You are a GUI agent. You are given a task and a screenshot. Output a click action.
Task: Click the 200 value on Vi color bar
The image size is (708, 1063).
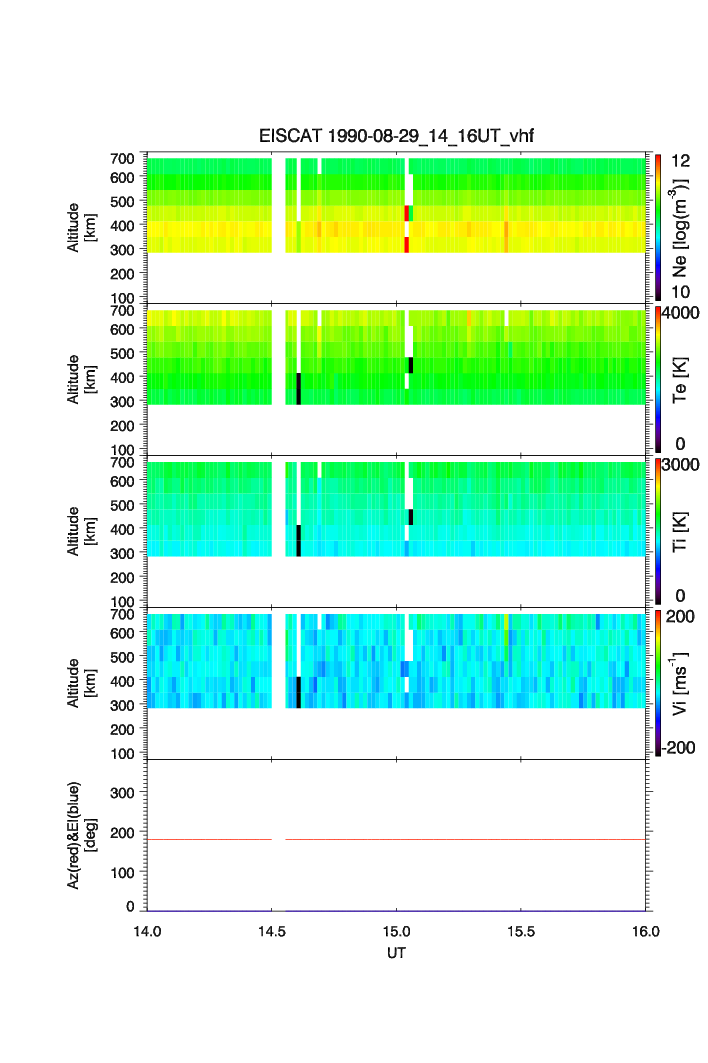tap(680, 616)
